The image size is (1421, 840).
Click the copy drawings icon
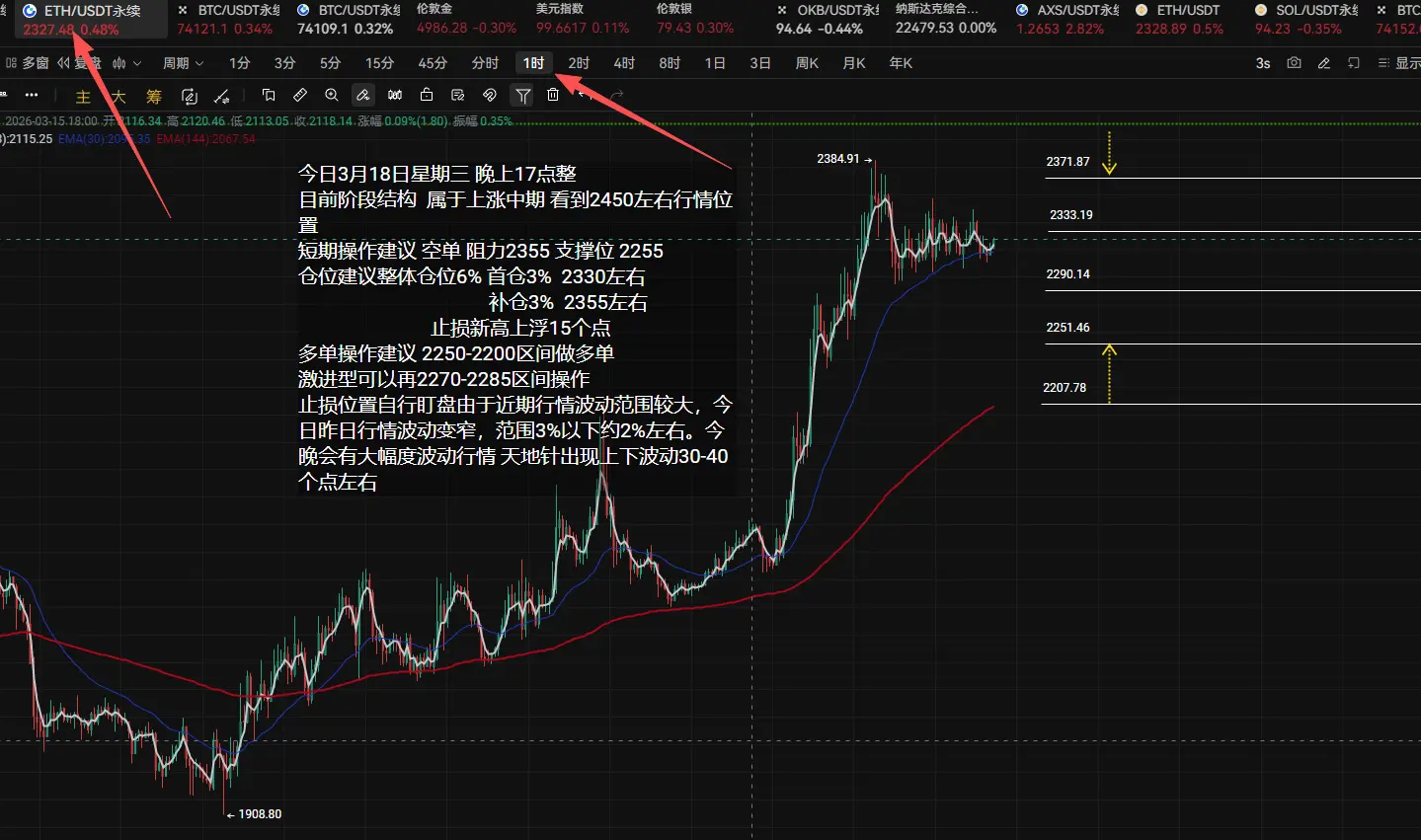[269, 96]
